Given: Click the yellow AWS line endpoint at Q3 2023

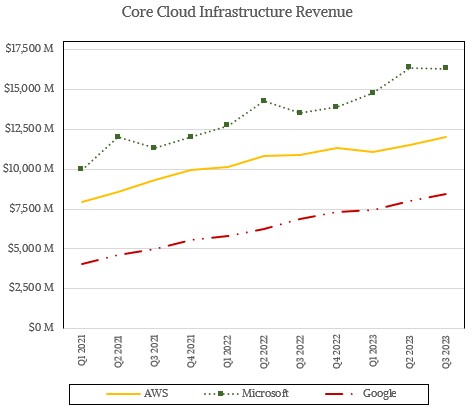Looking at the screenshot, I should click(445, 137).
